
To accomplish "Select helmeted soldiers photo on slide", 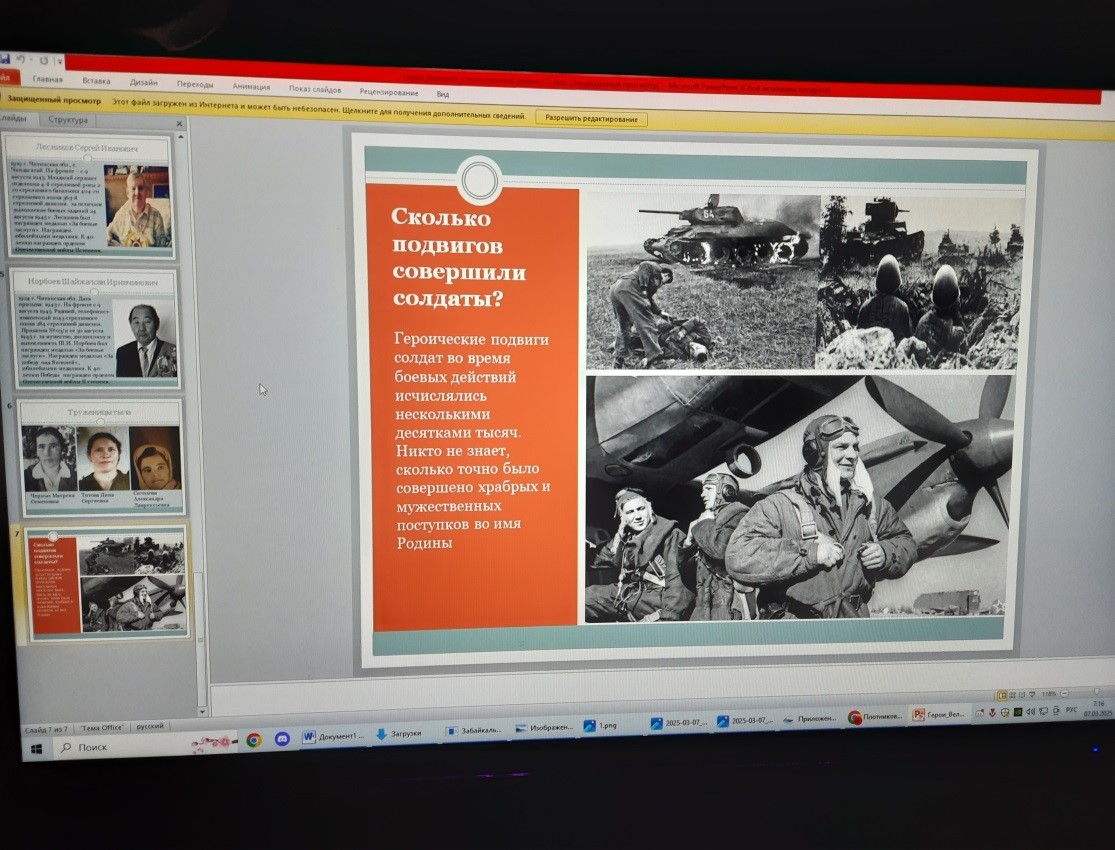I will click(922, 282).
